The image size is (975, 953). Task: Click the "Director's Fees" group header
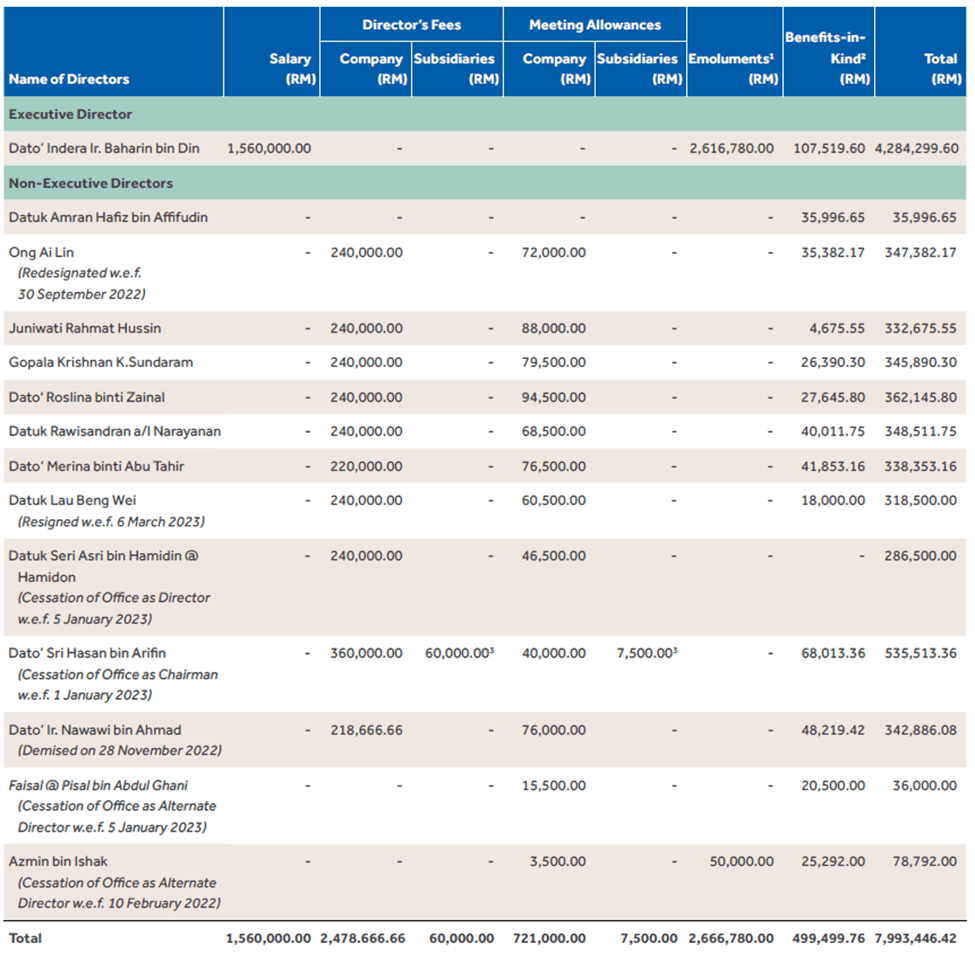tap(409, 25)
